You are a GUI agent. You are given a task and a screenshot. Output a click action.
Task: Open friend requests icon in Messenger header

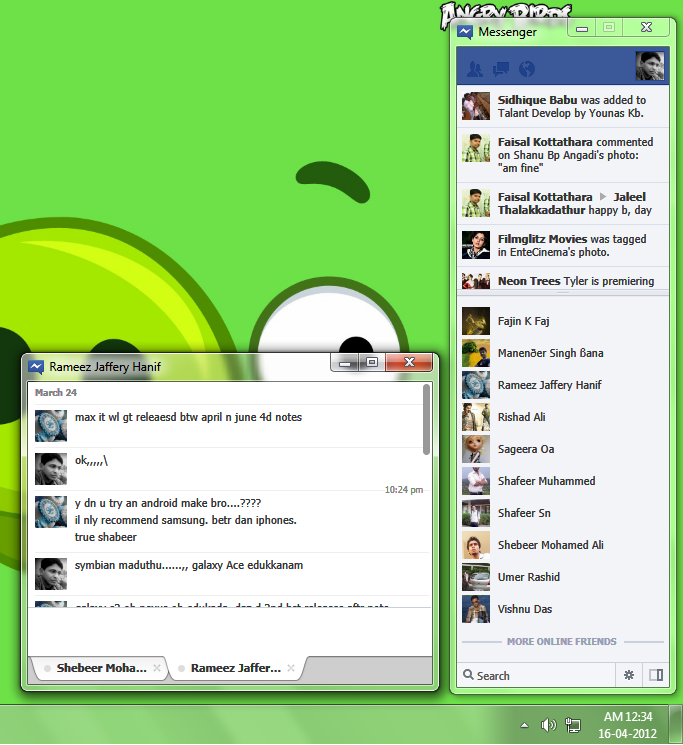[475, 69]
